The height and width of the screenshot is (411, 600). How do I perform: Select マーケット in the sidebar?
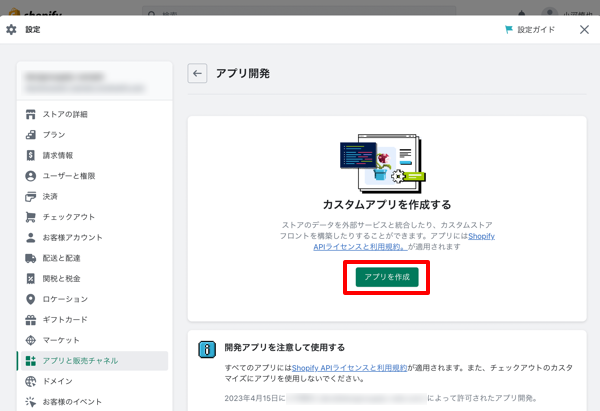[60, 340]
